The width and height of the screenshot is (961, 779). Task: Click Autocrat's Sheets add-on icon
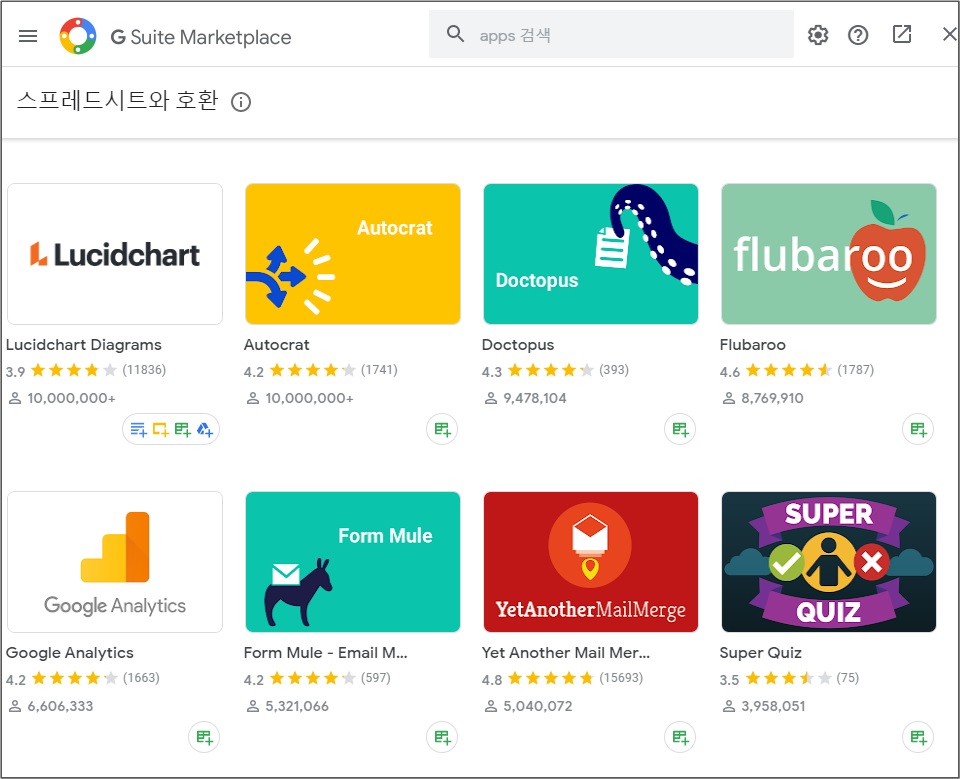click(x=443, y=429)
